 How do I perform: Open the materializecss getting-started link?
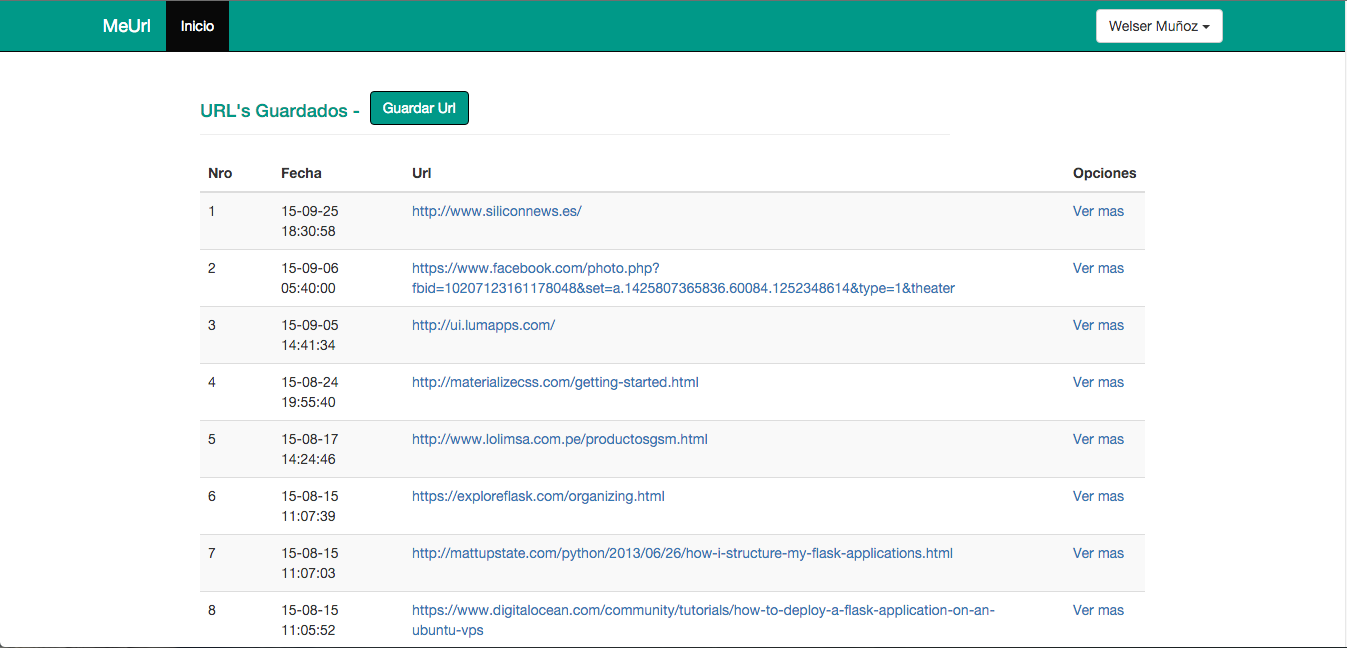[555, 382]
